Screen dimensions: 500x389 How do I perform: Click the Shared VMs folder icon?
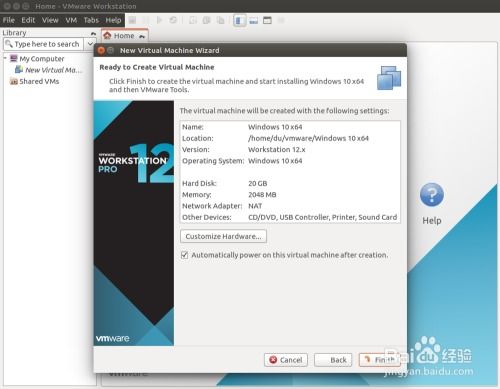point(14,81)
